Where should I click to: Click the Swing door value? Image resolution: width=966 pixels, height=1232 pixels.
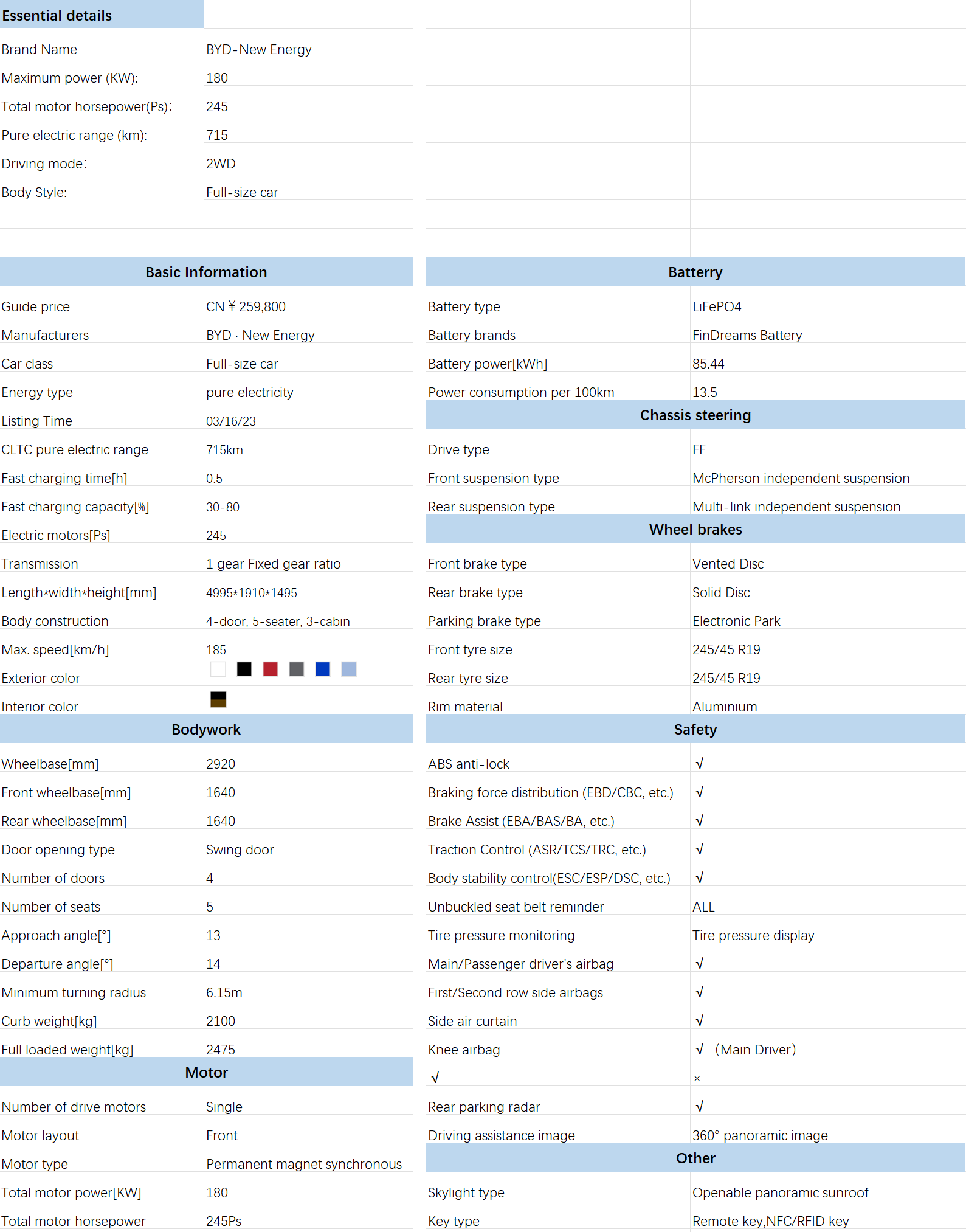coord(240,850)
